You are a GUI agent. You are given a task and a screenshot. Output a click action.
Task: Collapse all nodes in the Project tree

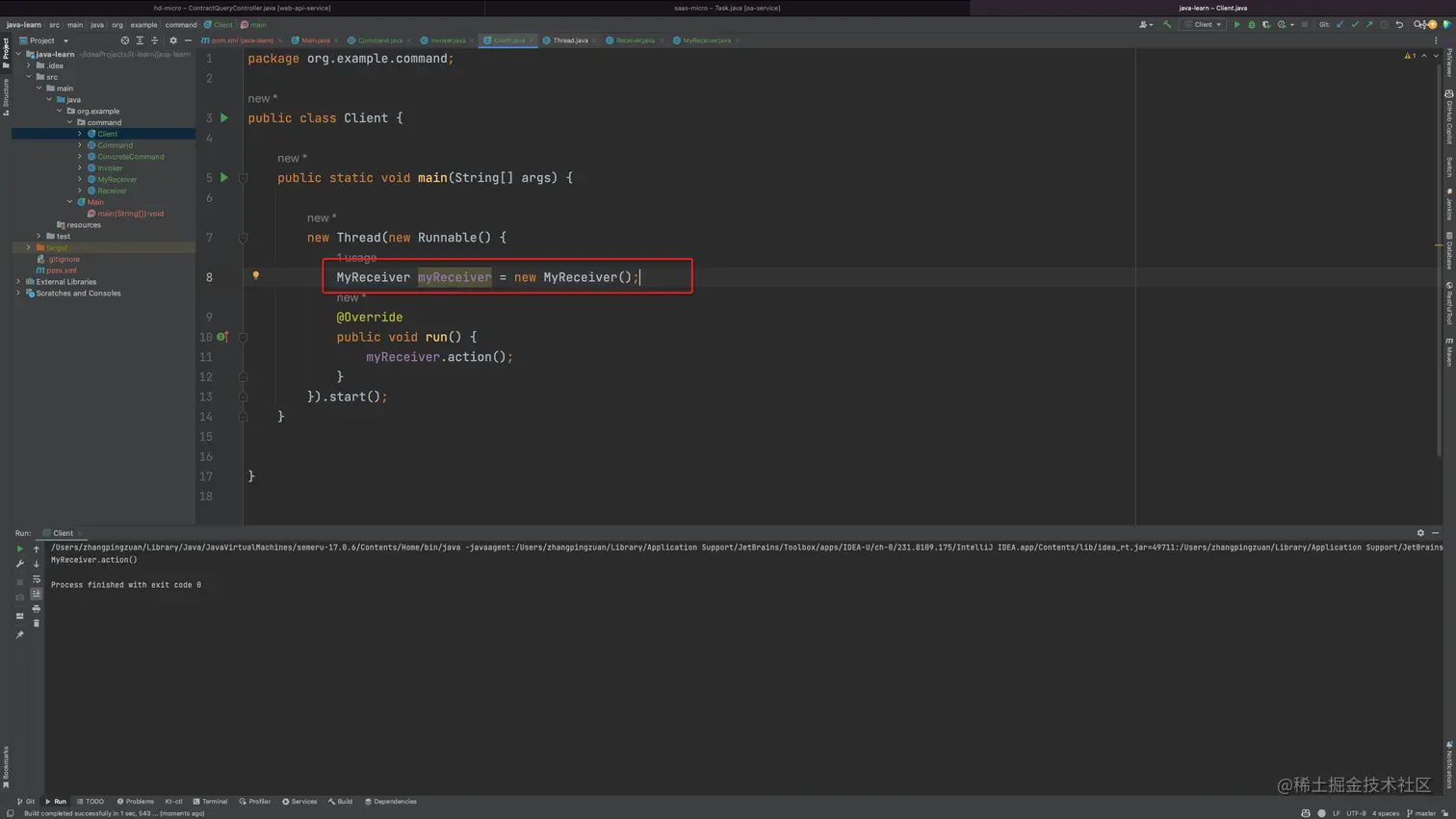154,40
